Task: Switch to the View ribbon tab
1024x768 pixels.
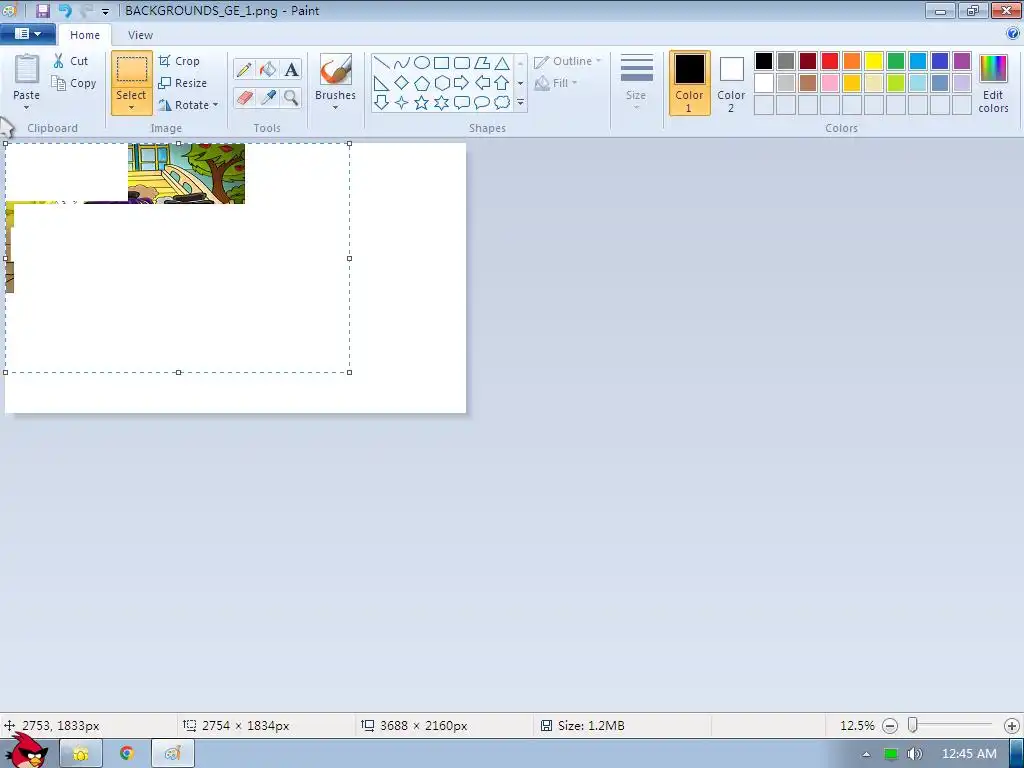Action: 140,35
